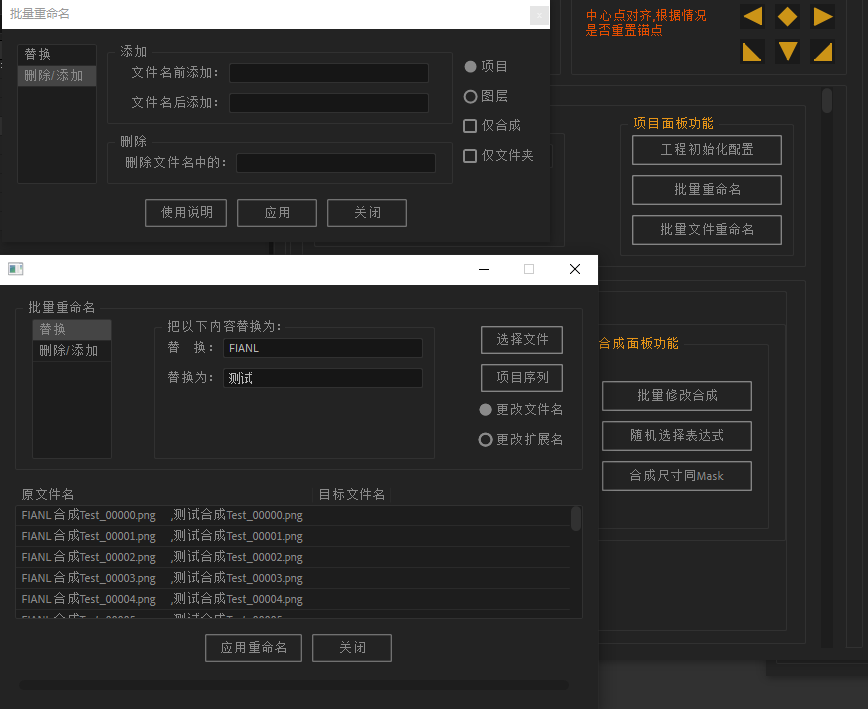
Task: Click the right-pointing anchor arrow icon
Action: [823, 16]
